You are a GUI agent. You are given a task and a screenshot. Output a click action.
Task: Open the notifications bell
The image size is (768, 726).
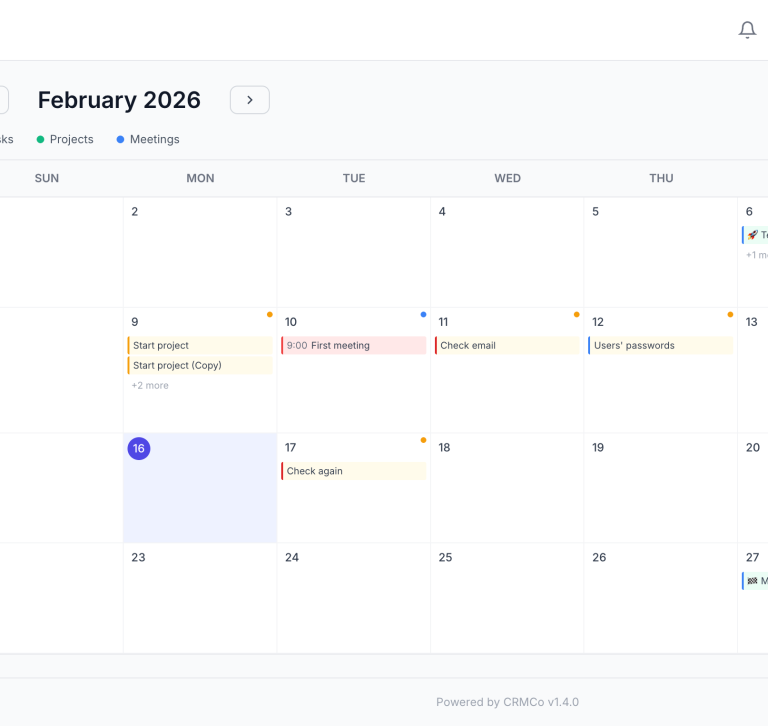747,30
